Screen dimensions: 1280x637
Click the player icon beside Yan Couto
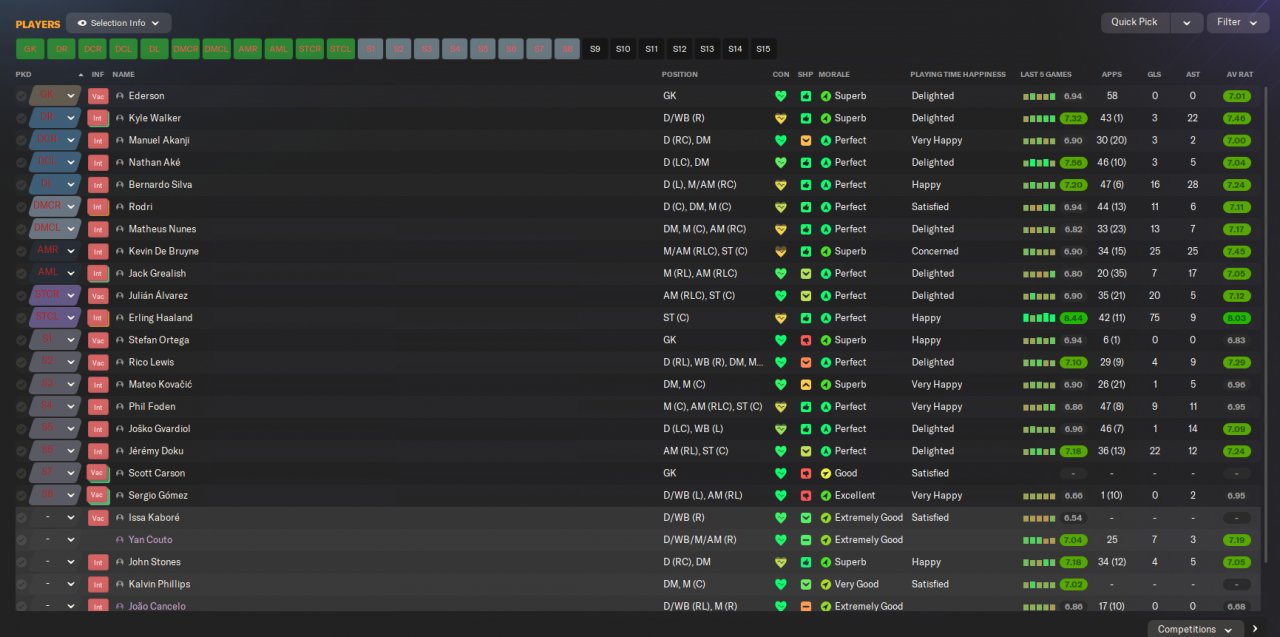click(x=120, y=540)
